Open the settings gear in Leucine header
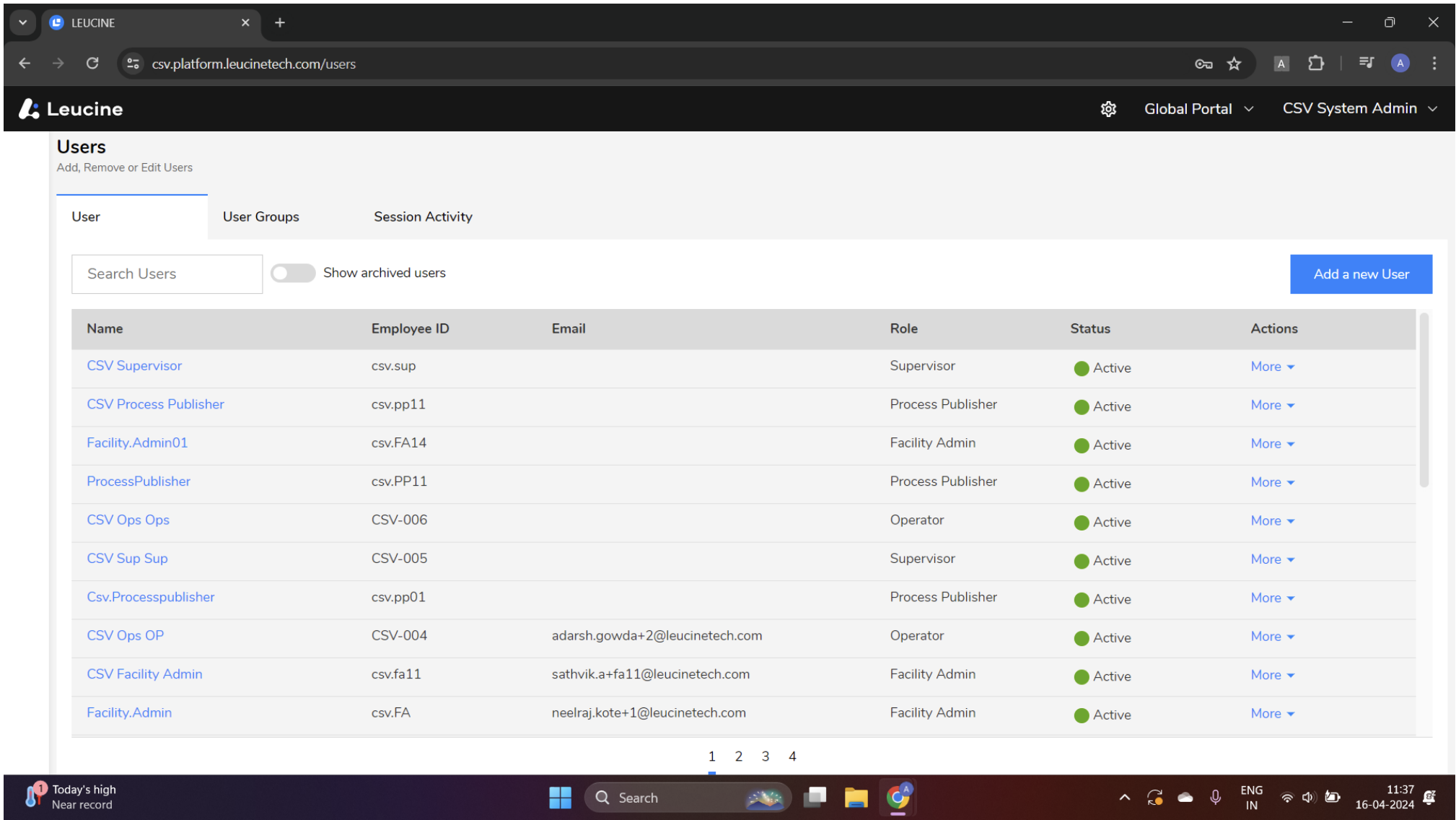Viewport: 1456px width, 820px height. click(1108, 109)
